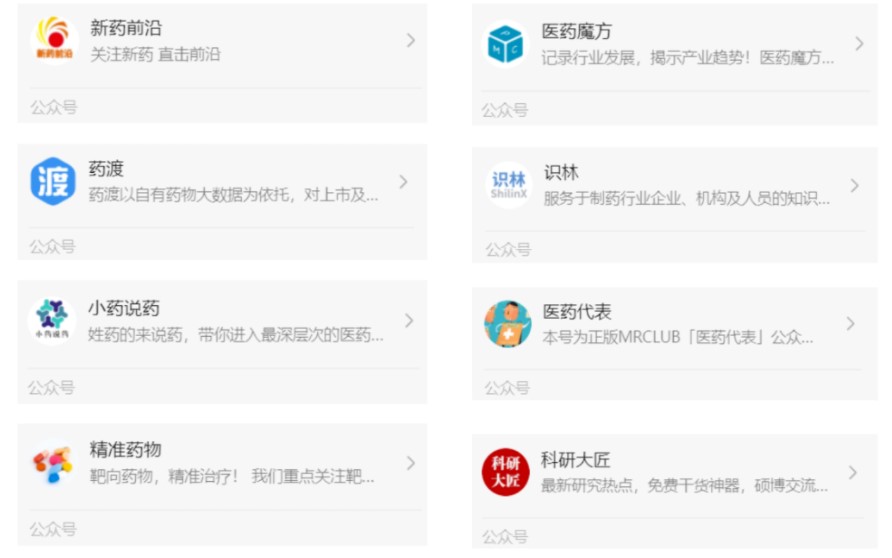Open the chevron on 识林 card

854,185
